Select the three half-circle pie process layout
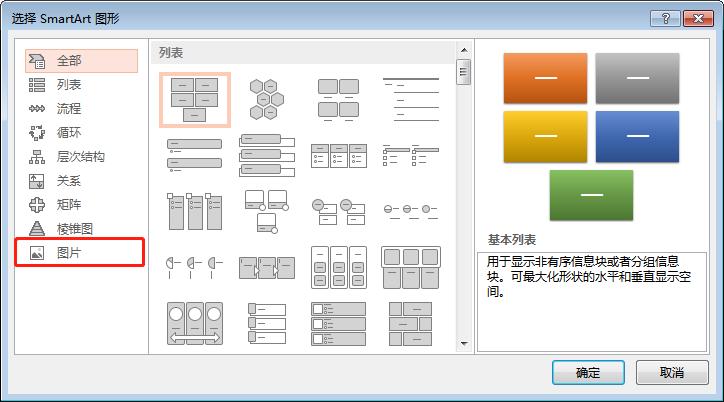The height and width of the screenshot is (402, 724). pyautogui.click(x=194, y=268)
